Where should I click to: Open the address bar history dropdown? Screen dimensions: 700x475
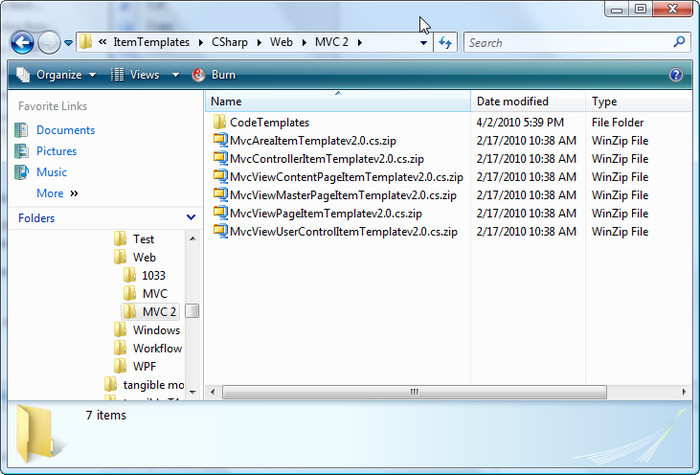(423, 43)
